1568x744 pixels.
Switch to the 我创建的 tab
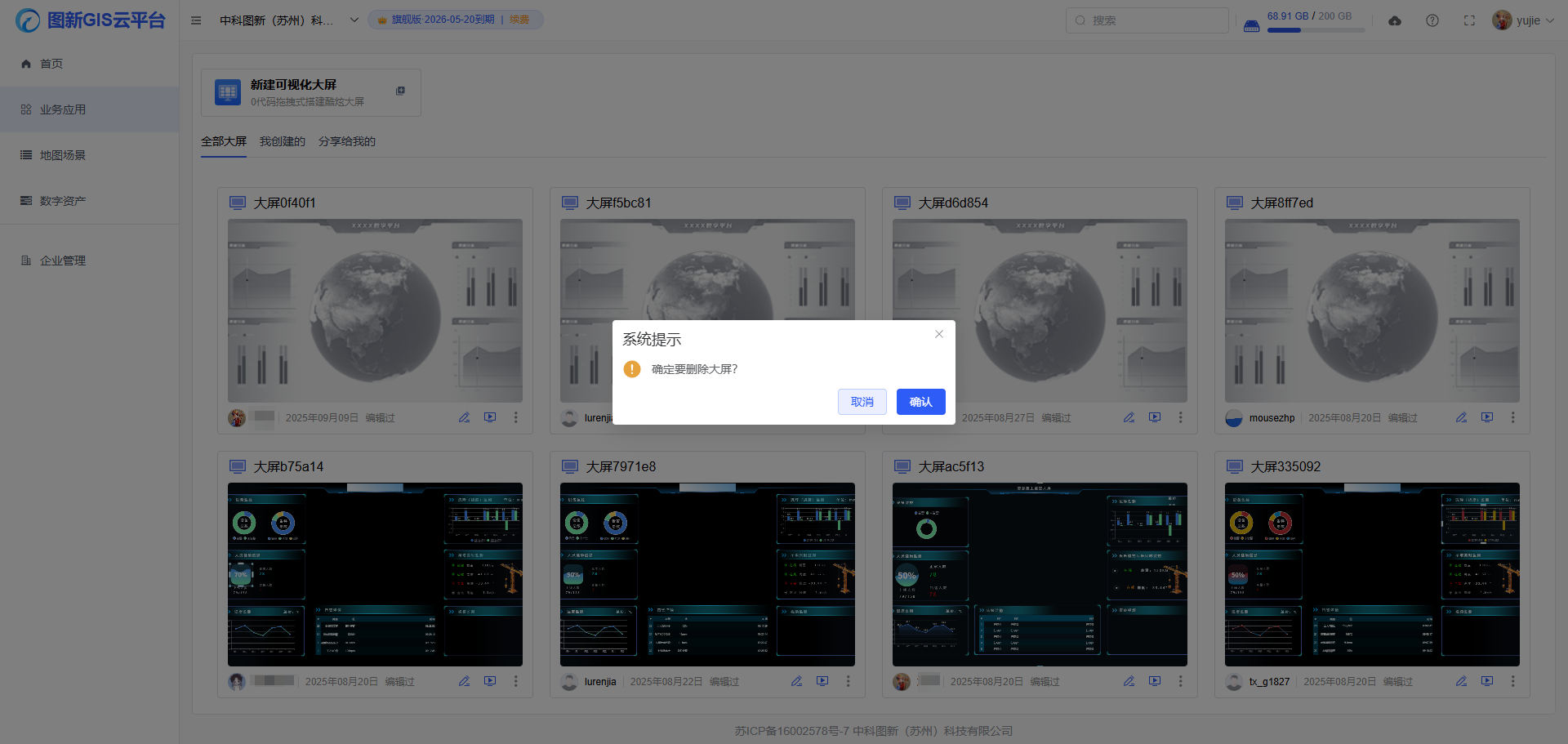pyautogui.click(x=282, y=141)
